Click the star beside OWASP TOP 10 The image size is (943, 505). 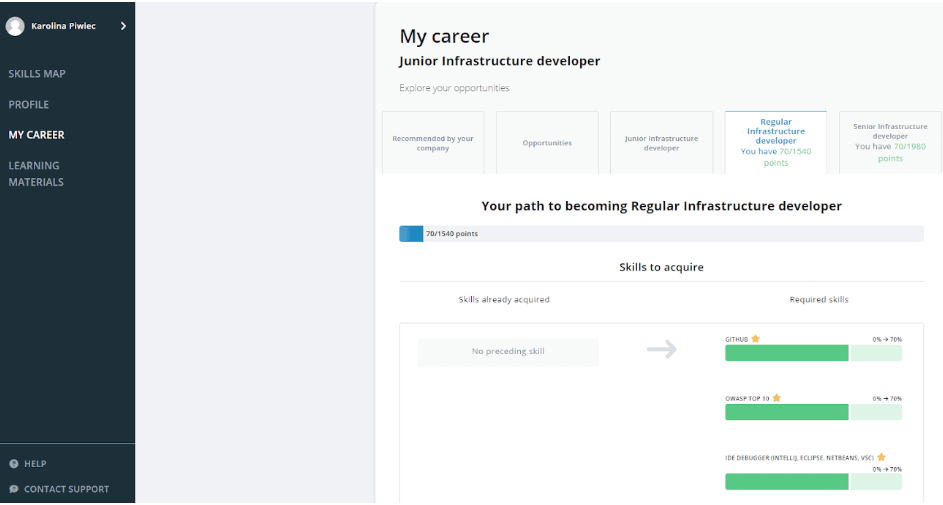point(777,398)
